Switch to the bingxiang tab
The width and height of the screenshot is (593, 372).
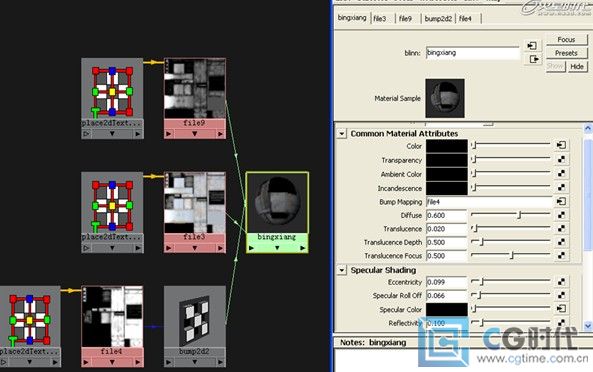tap(352, 18)
